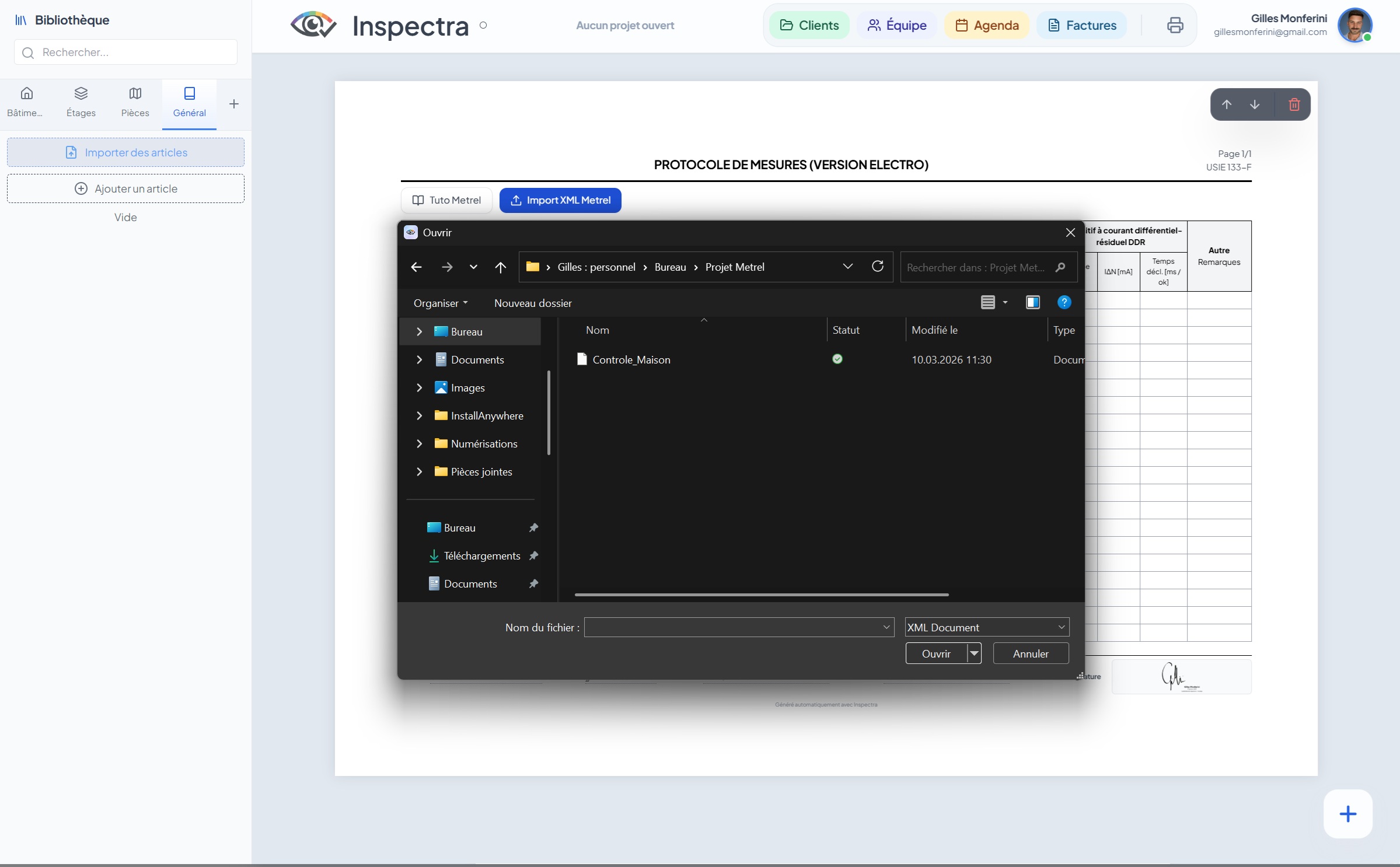
Task: Go up one folder level
Action: pos(500,267)
